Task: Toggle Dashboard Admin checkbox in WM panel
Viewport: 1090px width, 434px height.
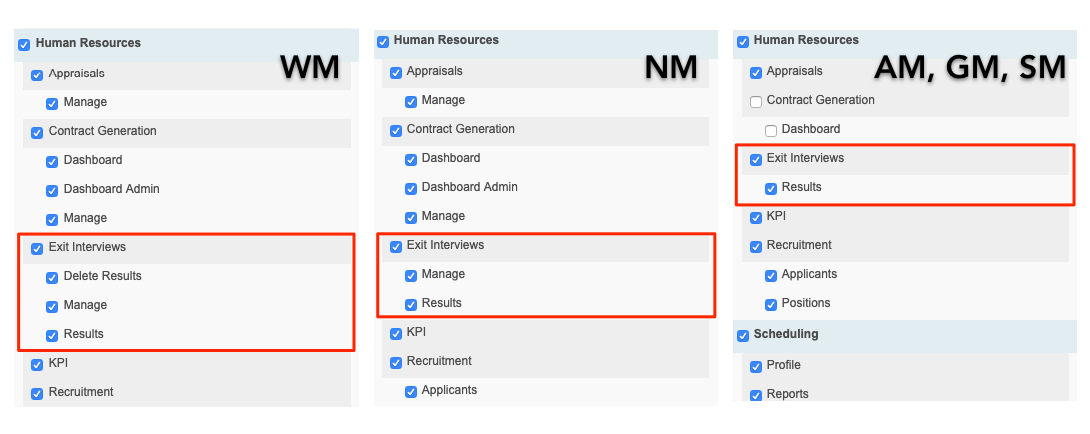Action: click(52, 191)
